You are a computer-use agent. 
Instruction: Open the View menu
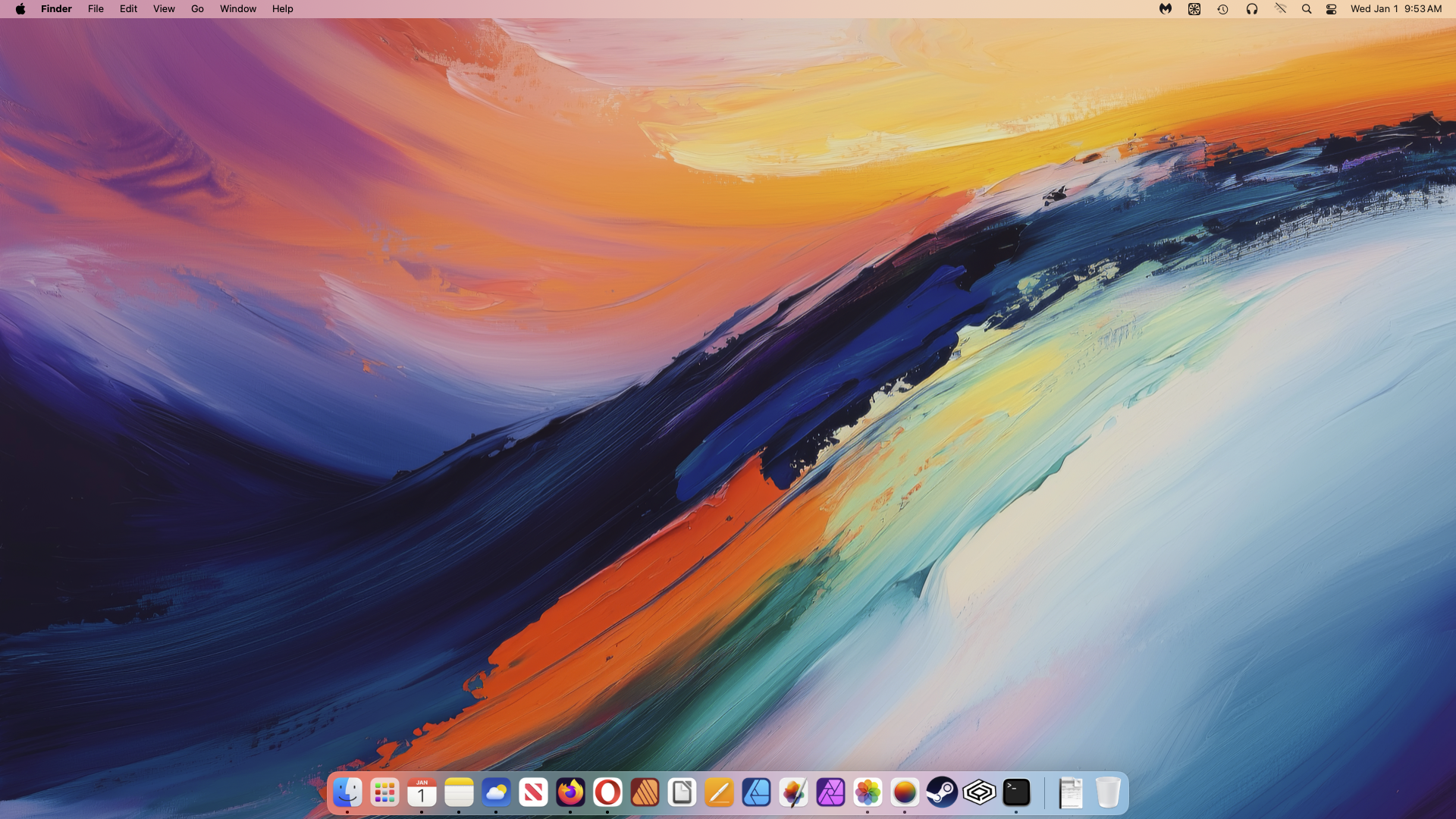[164, 9]
